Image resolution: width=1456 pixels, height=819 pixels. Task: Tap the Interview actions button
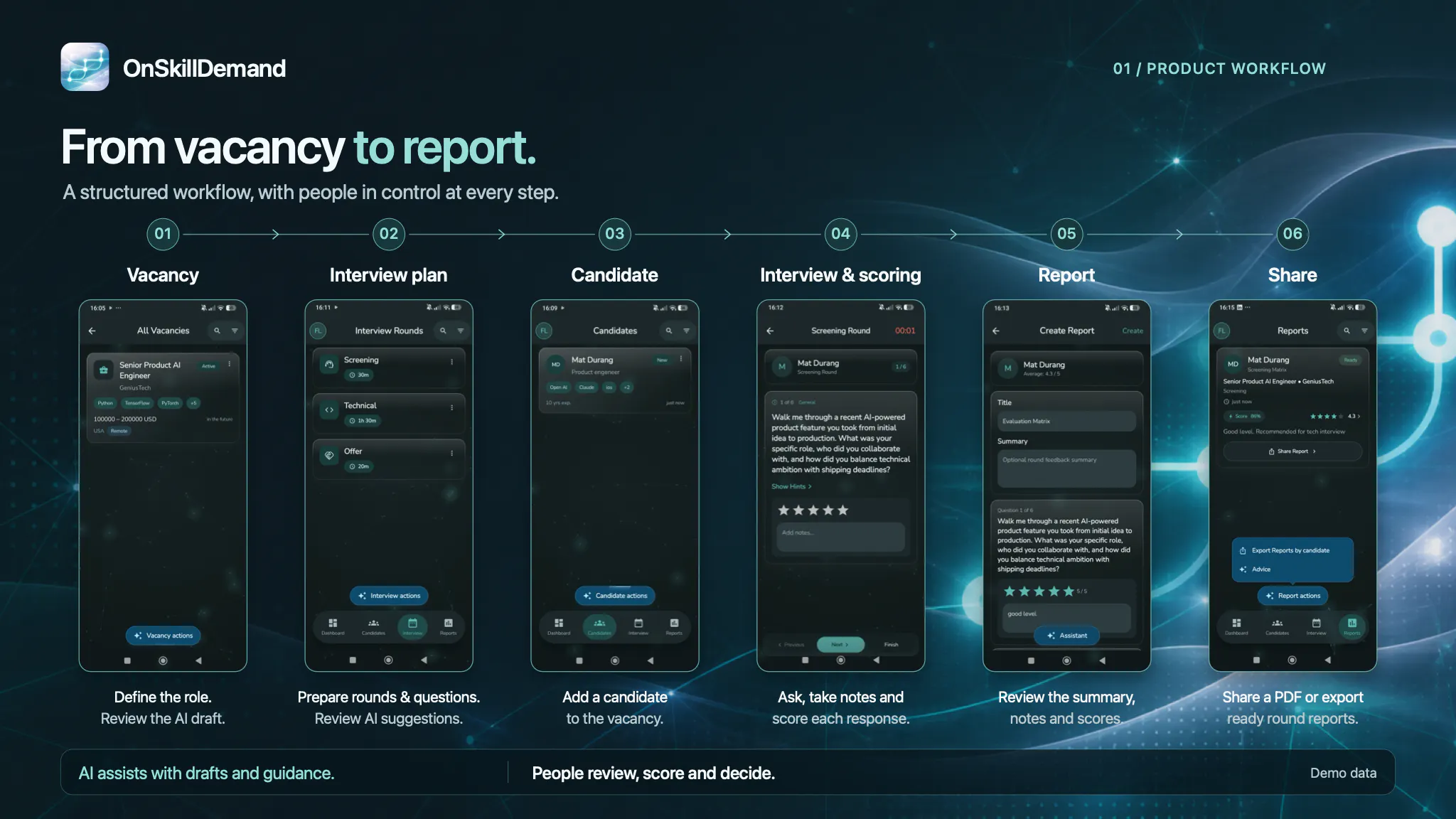pyautogui.click(x=389, y=596)
